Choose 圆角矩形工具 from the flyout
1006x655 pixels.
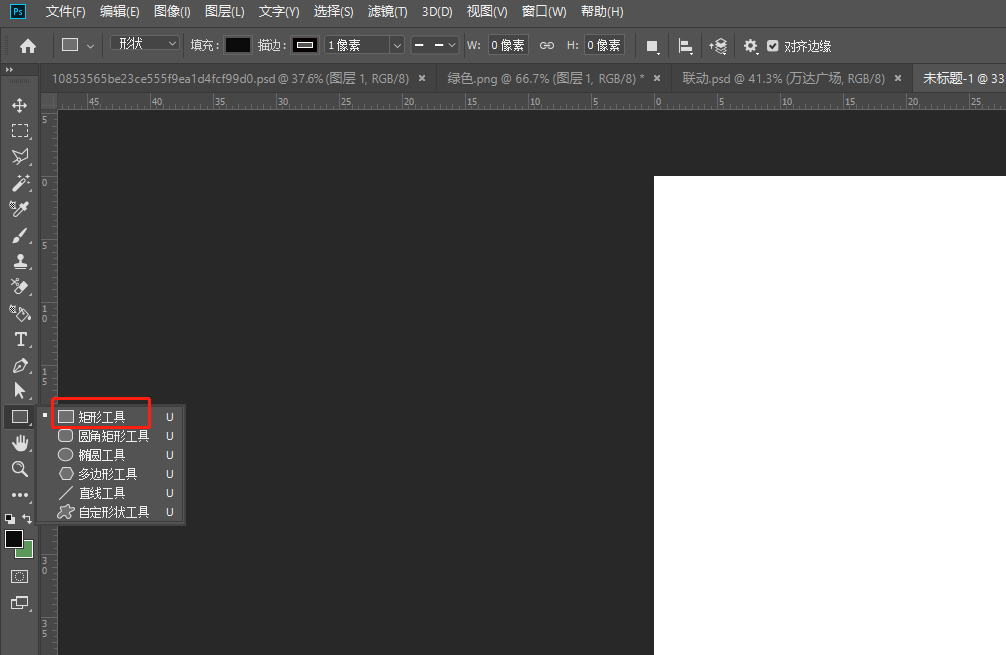click(x=112, y=436)
